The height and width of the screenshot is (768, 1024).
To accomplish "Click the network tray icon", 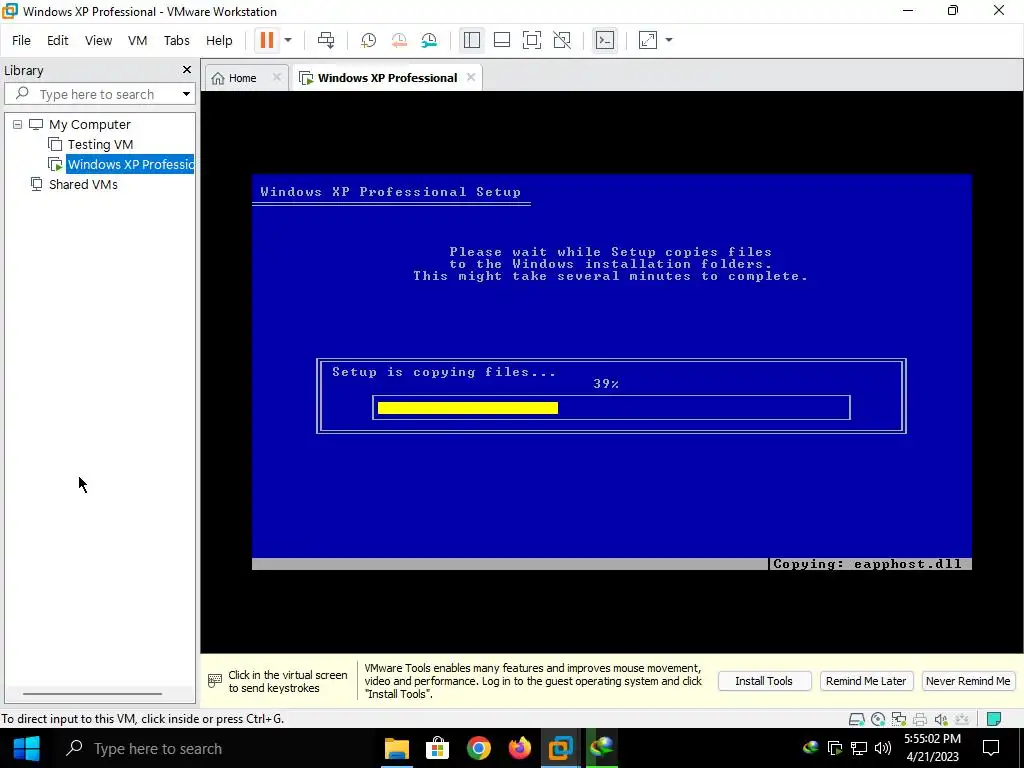I will pyautogui.click(x=859, y=748).
